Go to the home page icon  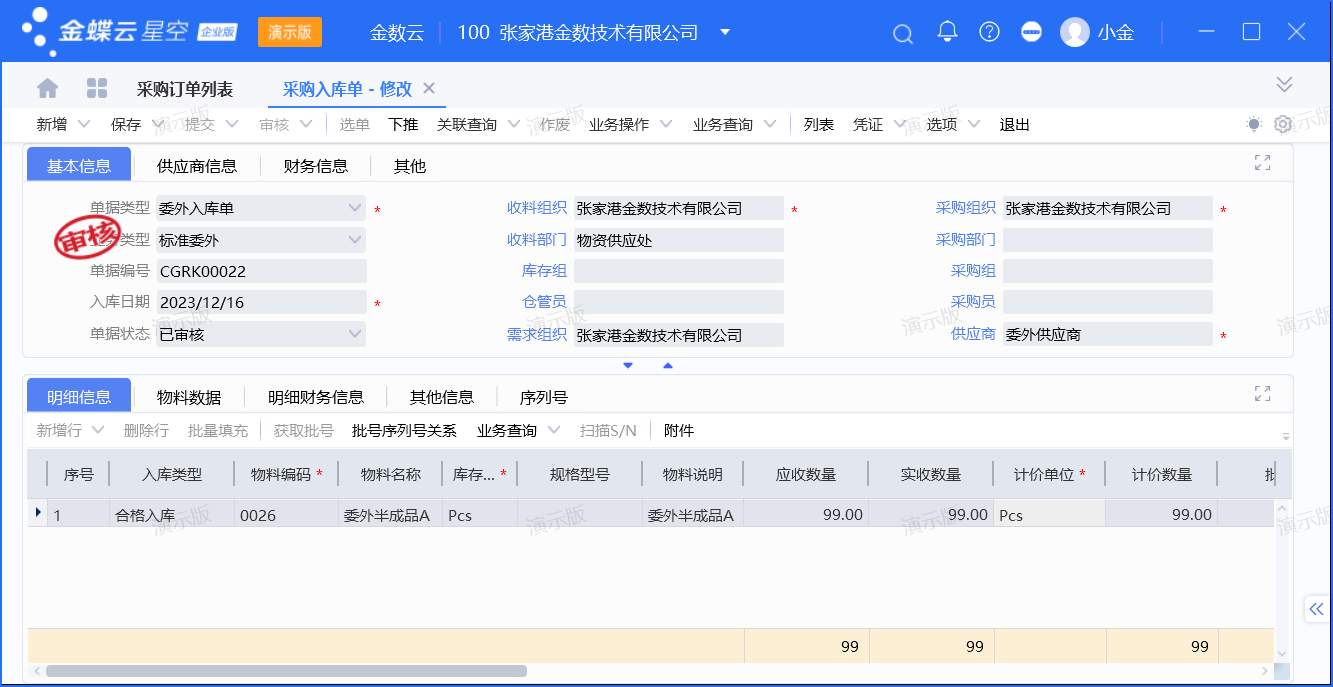pos(48,89)
